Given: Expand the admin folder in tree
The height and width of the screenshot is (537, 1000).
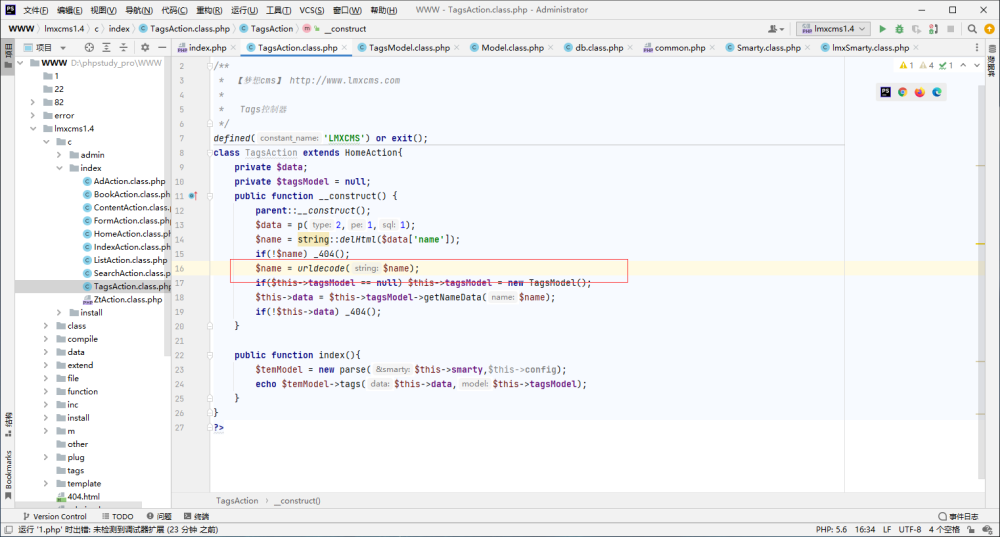Looking at the screenshot, I should coord(59,155).
